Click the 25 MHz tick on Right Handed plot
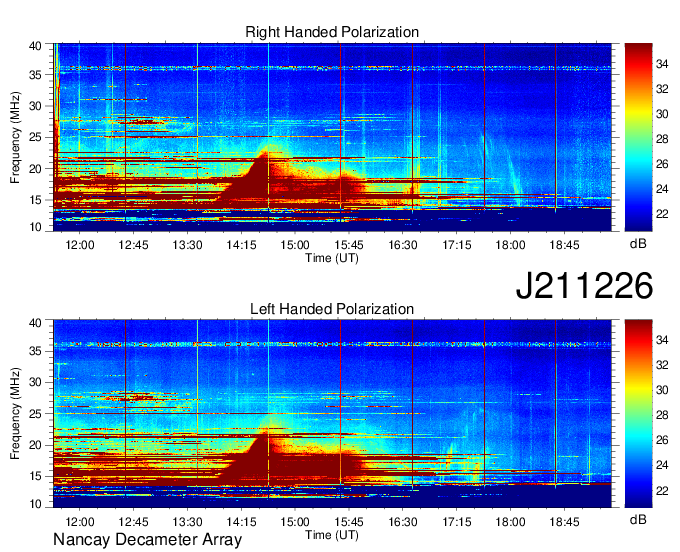This screenshot has width=680, height=552. [36, 137]
